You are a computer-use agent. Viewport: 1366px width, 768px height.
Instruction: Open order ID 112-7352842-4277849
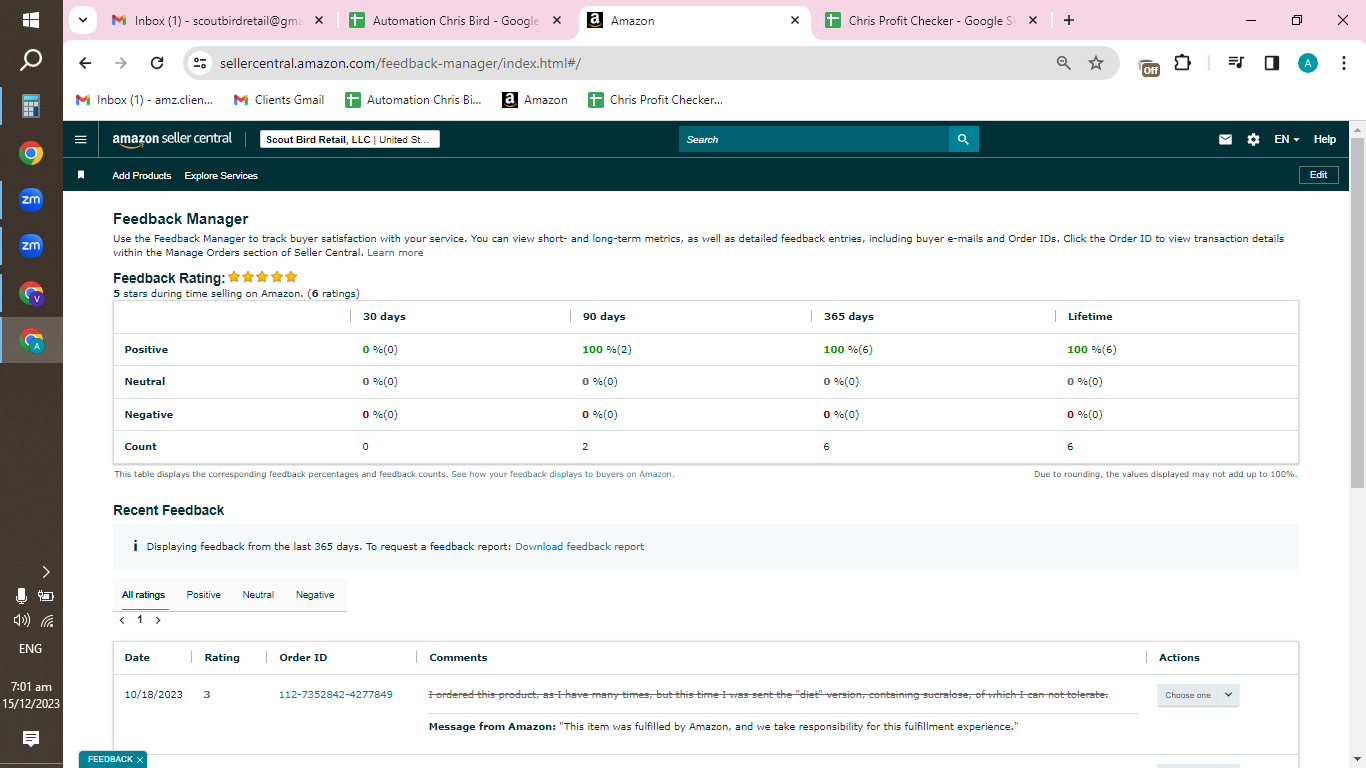pyautogui.click(x=335, y=694)
